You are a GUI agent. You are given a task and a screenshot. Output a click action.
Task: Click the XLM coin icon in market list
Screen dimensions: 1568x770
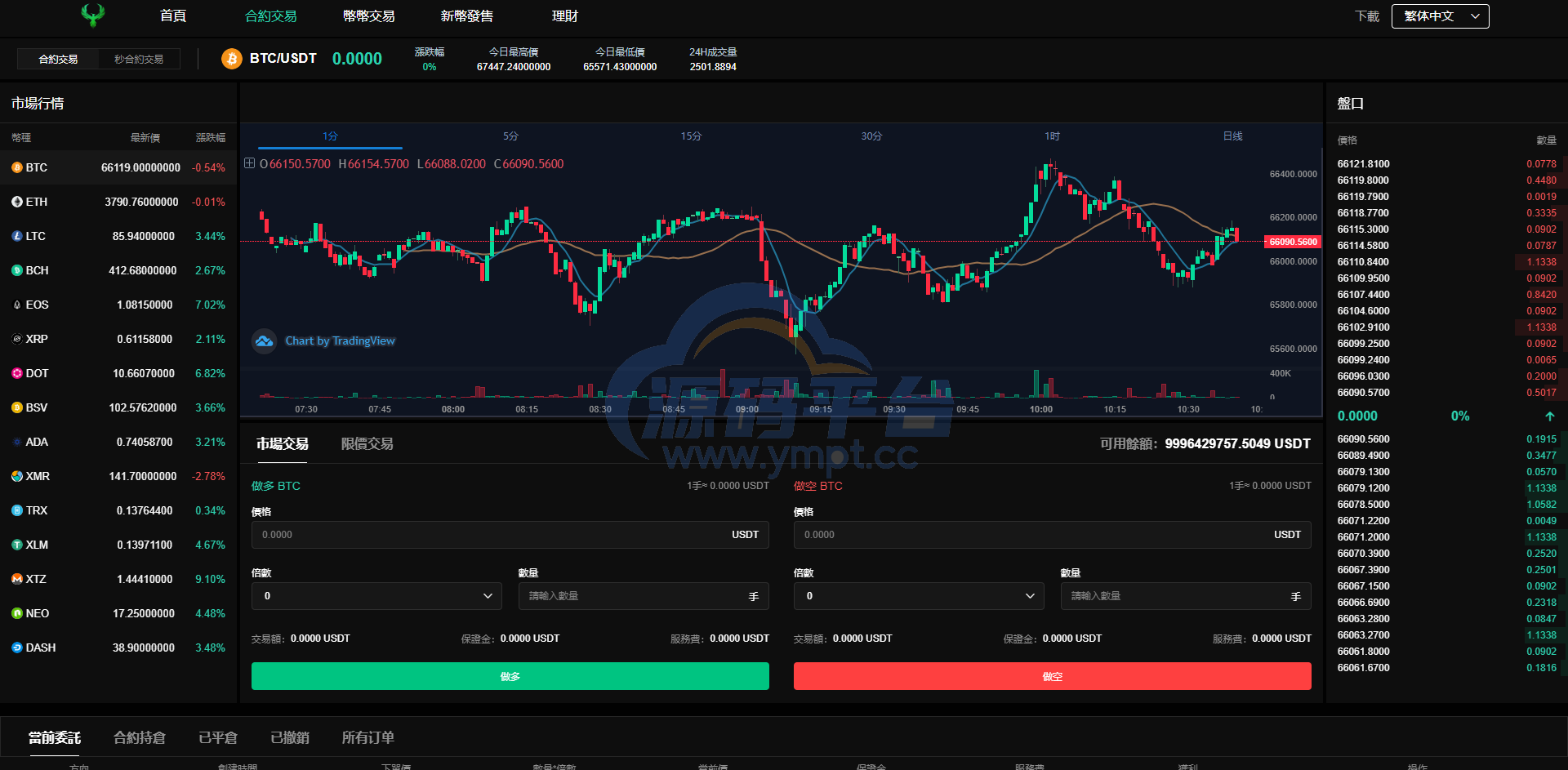coord(16,545)
